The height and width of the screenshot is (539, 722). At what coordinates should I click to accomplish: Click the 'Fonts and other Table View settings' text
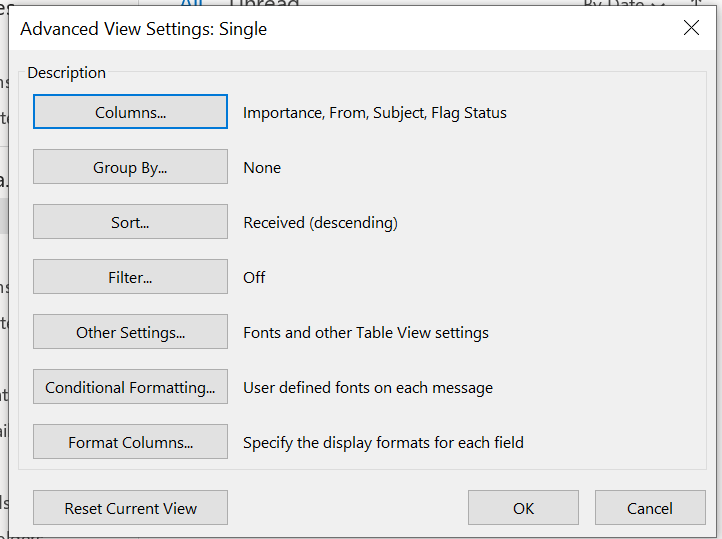coord(366,333)
